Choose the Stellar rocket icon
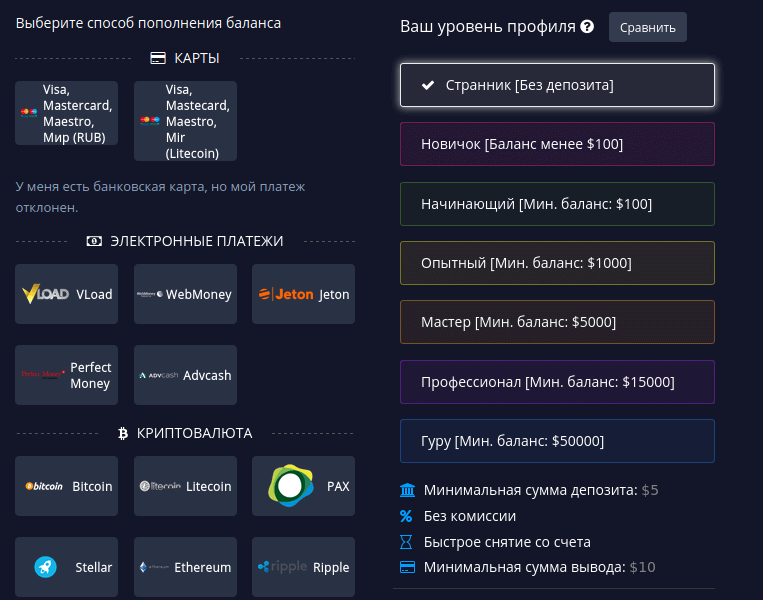The width and height of the screenshot is (763, 600). pyautogui.click(x=44, y=567)
